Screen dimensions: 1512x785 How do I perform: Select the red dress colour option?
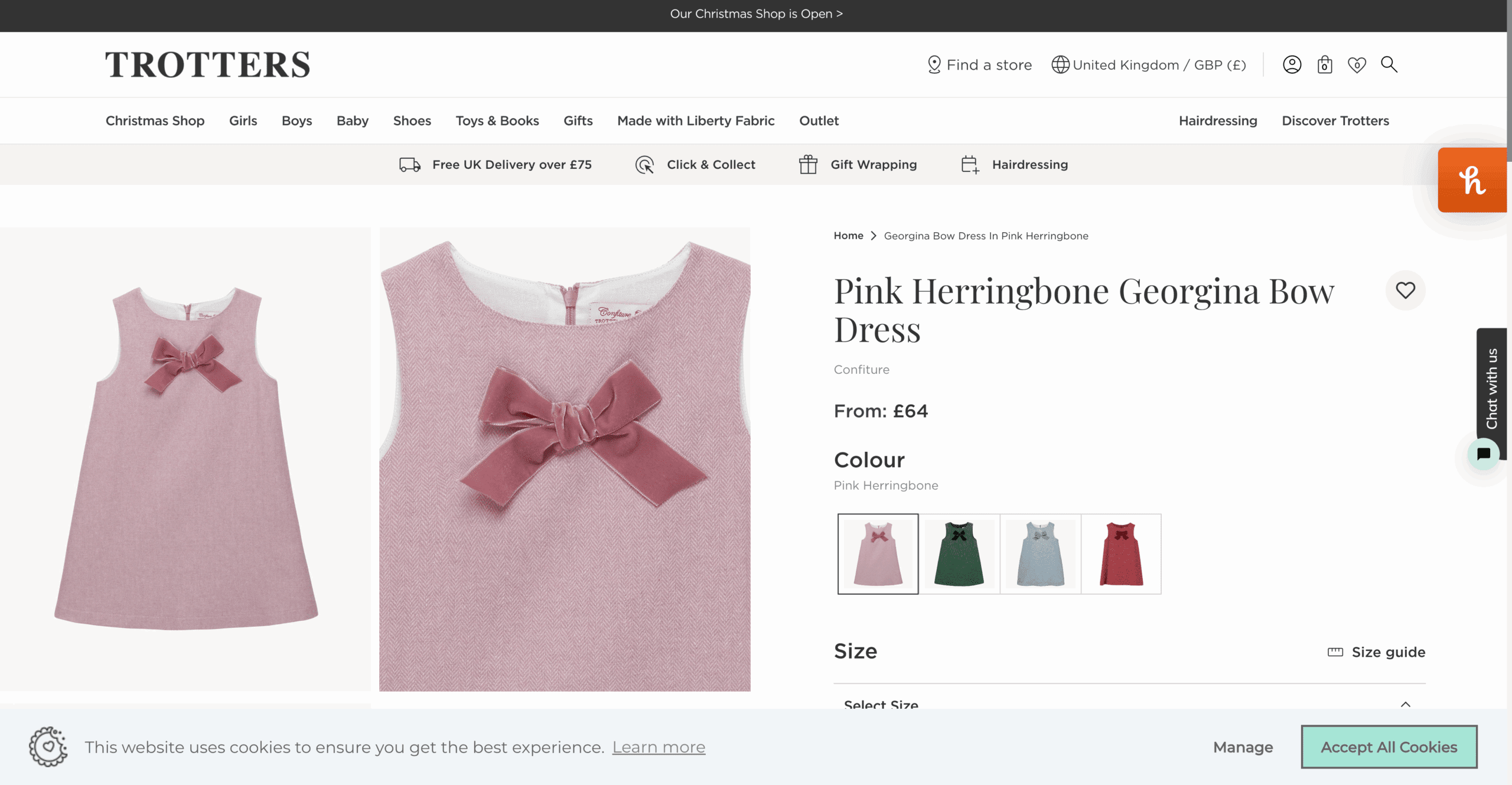[1121, 553]
